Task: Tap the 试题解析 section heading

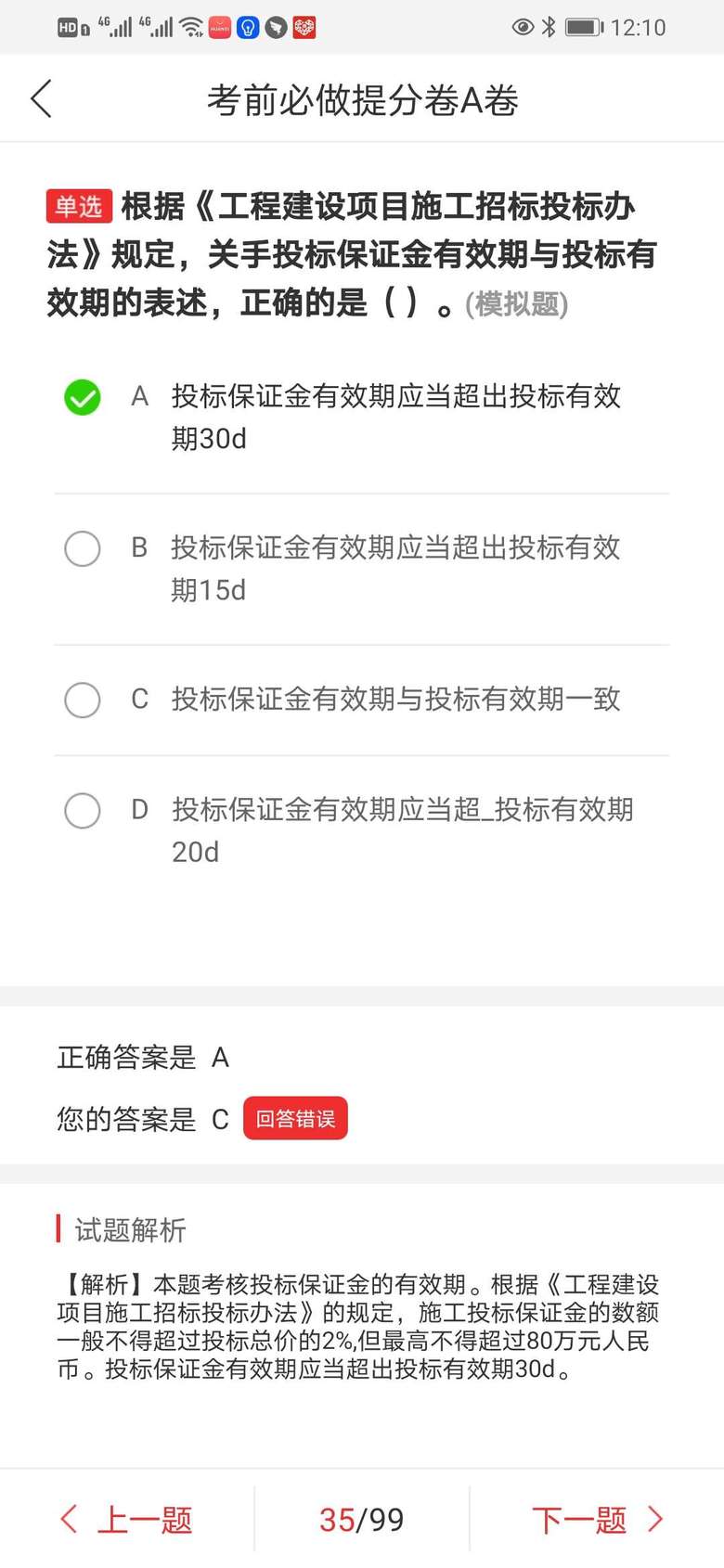Action: click(130, 1230)
